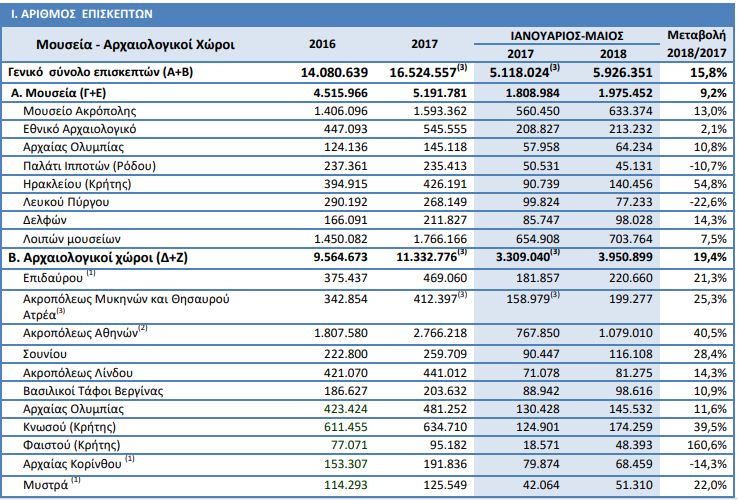
Task: Click the value 1.766.166 for Λοιπών μουσείων
Action: (x=440, y=239)
